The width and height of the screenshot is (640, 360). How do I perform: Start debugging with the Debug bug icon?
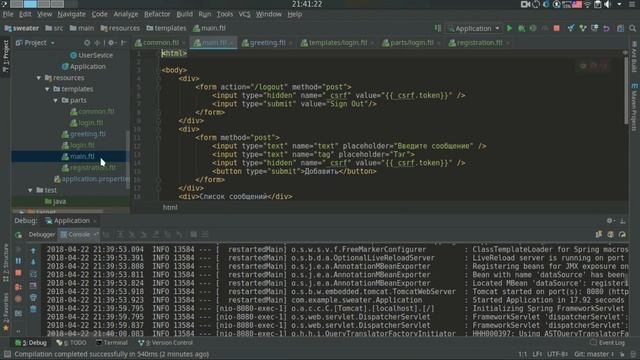(x=521, y=28)
